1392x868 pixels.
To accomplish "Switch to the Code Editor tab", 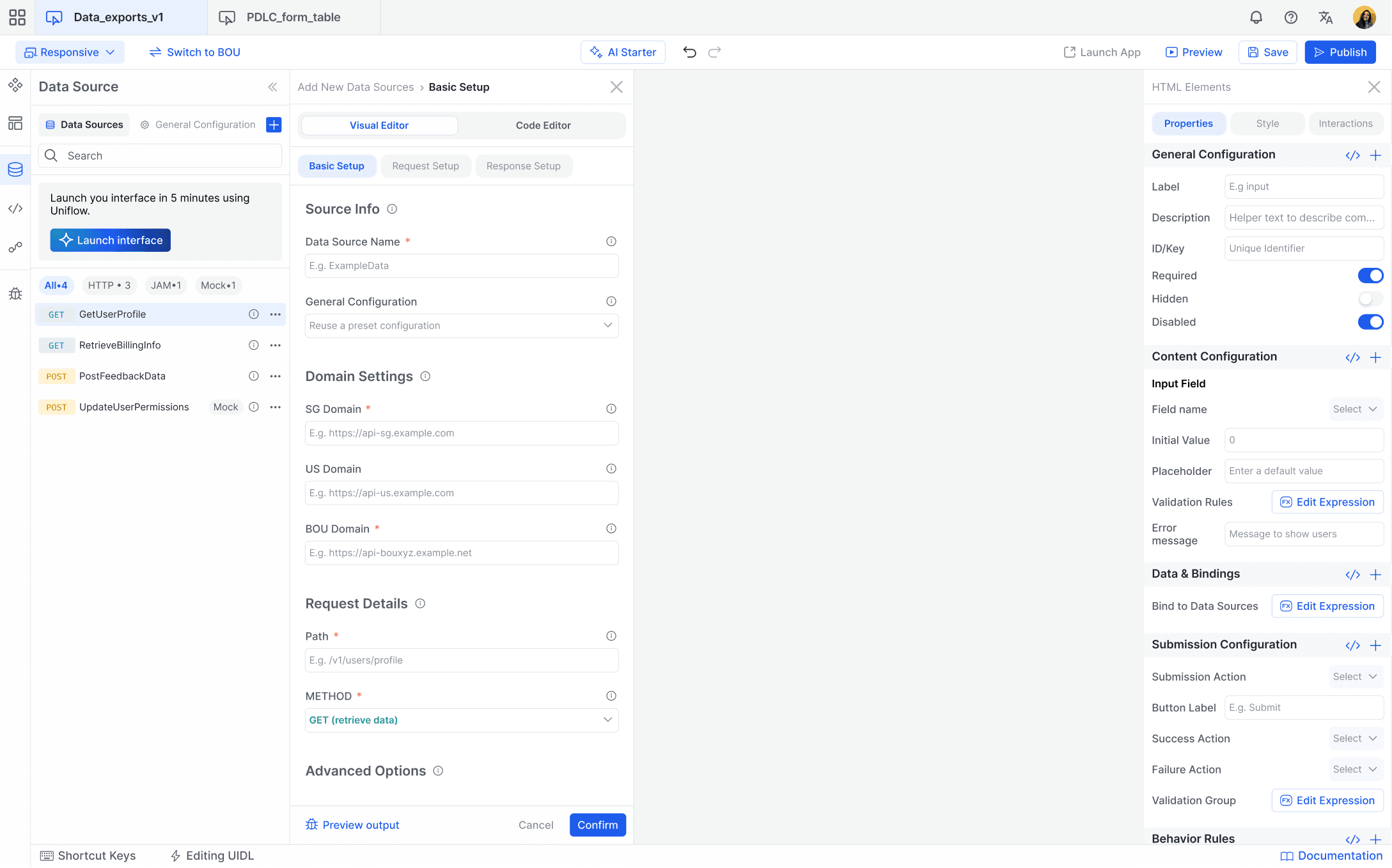I will click(543, 125).
